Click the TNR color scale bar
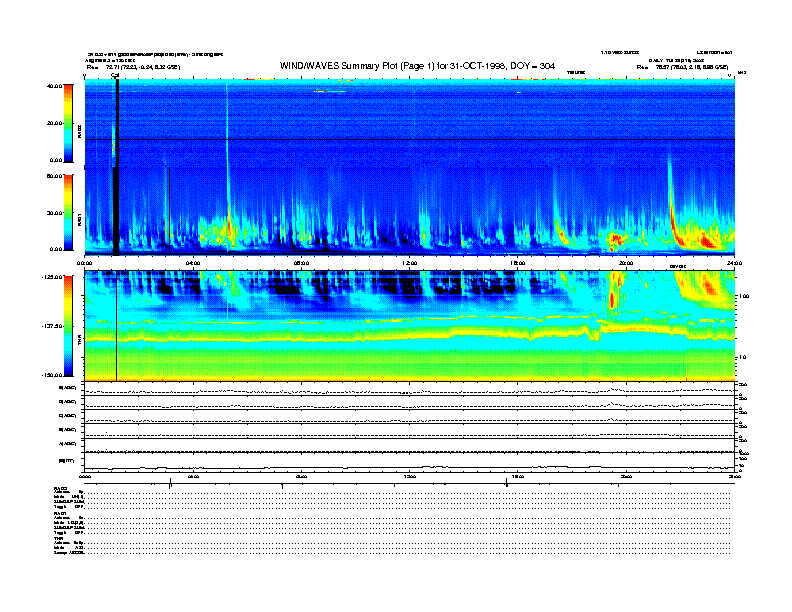Screen dimensions: 792x612 coord(68,326)
